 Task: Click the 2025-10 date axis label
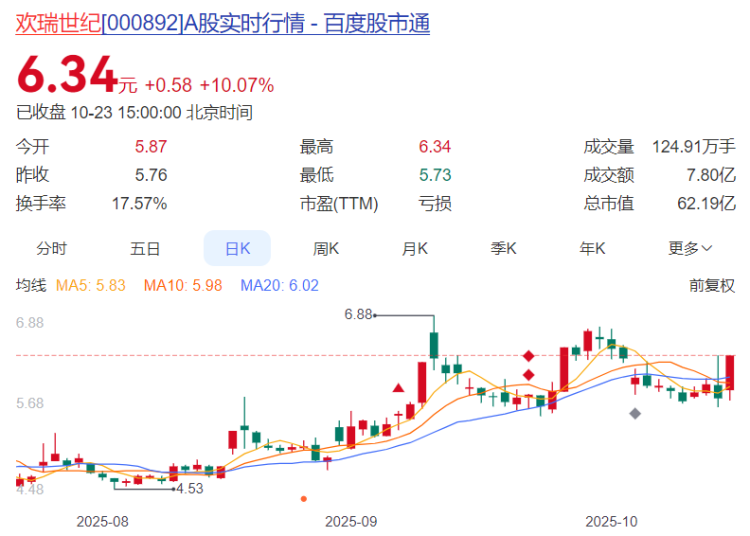pos(611,521)
